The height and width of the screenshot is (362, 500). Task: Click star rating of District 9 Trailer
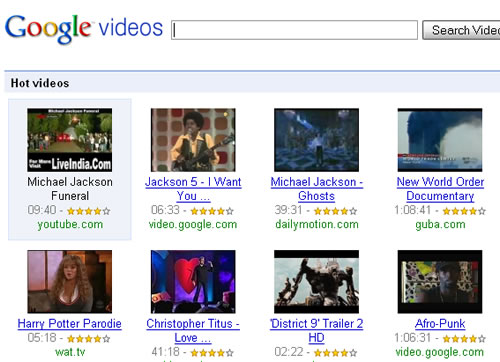tap(335, 352)
